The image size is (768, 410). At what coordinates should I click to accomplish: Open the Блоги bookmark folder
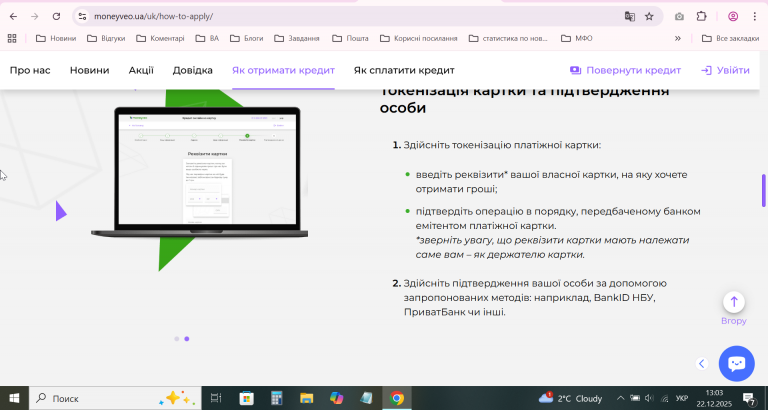(246, 38)
